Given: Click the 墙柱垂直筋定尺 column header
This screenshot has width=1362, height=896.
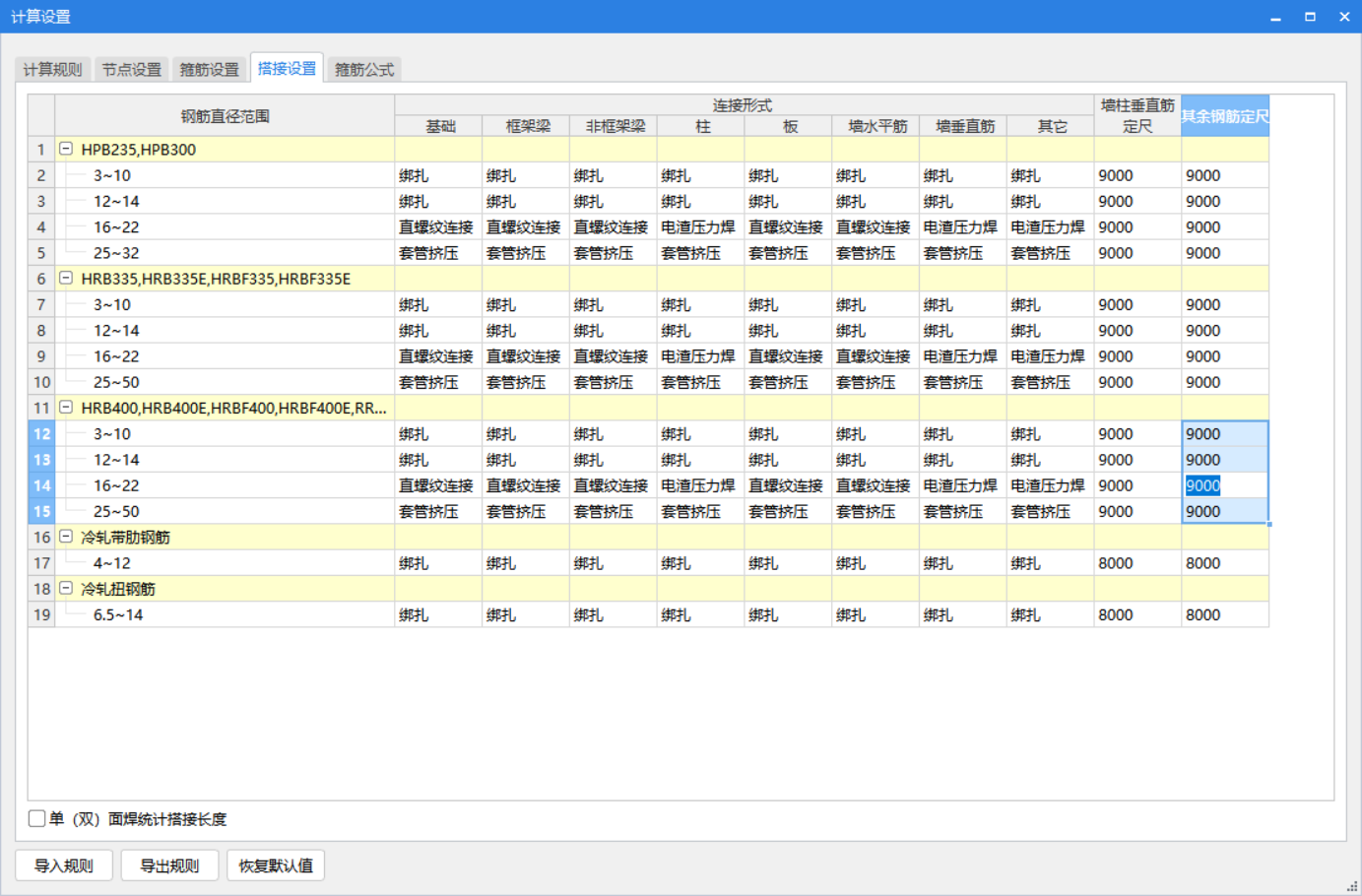Looking at the screenshot, I should [1137, 115].
